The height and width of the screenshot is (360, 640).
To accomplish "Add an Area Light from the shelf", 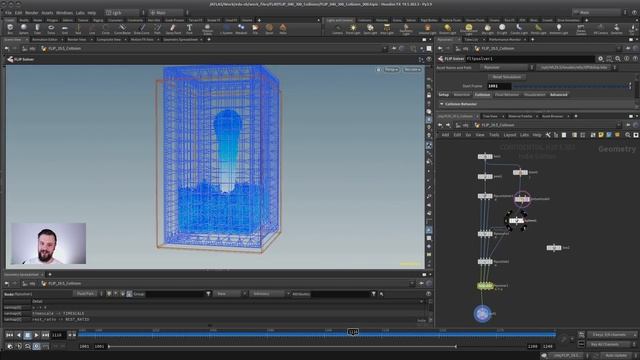I will (387, 29).
